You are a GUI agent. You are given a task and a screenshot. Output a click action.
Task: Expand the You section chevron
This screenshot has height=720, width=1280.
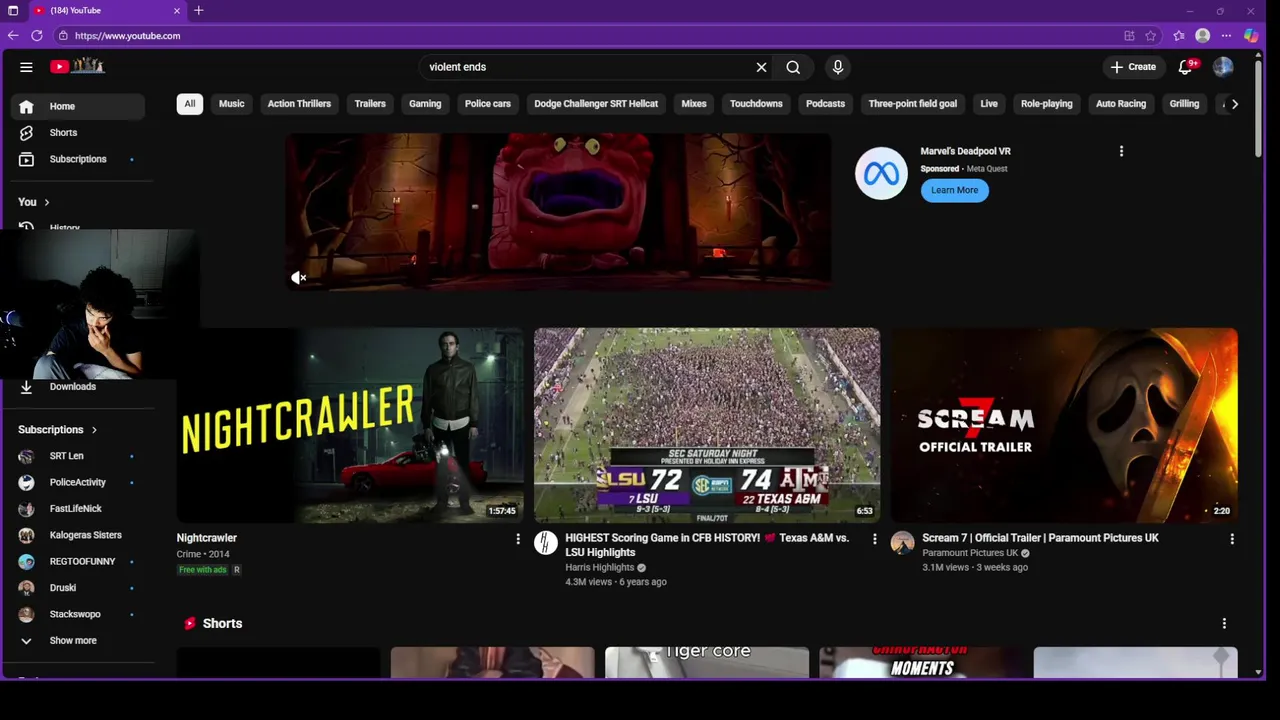(x=46, y=202)
